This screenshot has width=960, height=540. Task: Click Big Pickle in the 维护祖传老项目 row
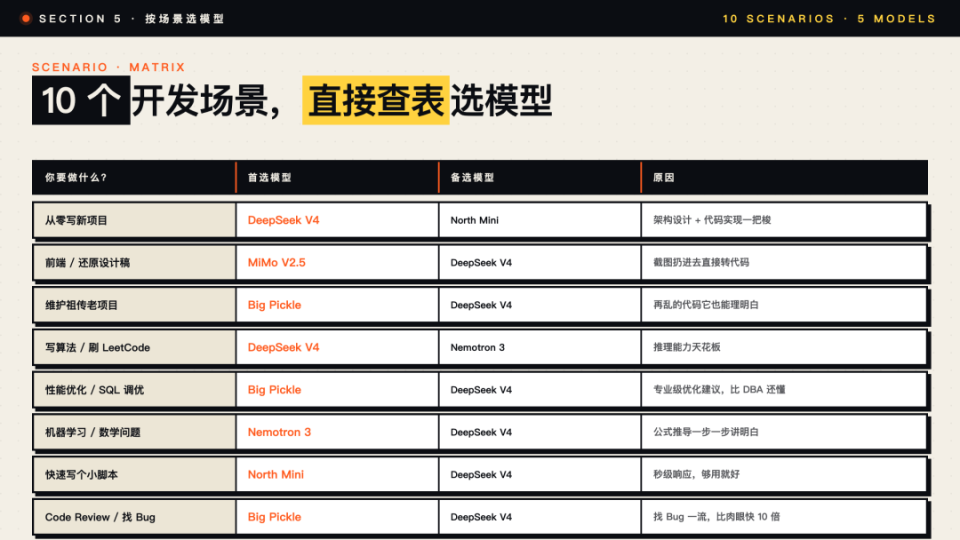coord(274,305)
